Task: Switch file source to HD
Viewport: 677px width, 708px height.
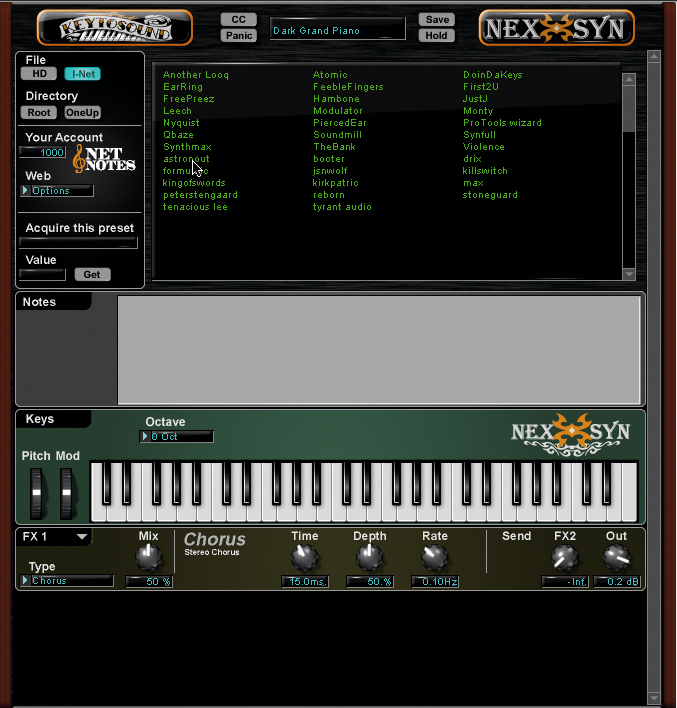Action: point(39,74)
